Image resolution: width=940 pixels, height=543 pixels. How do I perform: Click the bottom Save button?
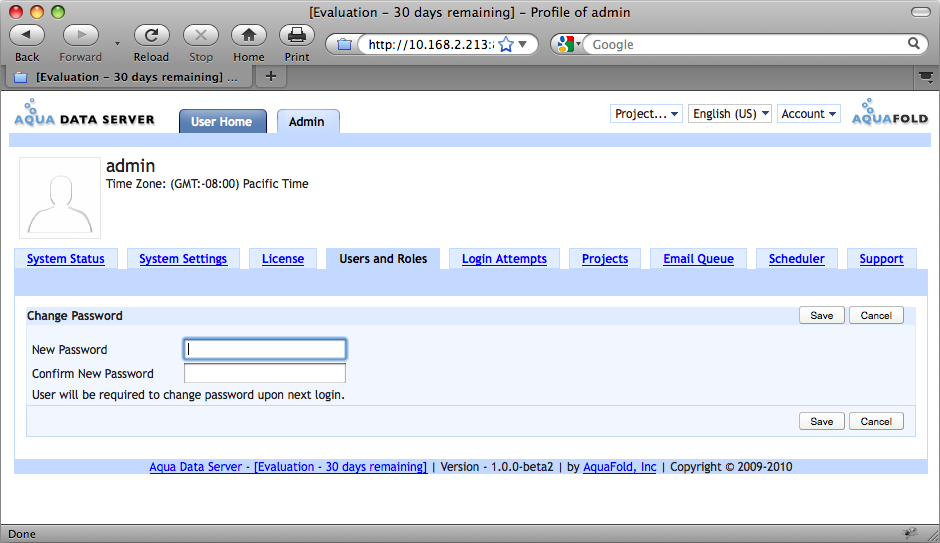tap(822, 421)
